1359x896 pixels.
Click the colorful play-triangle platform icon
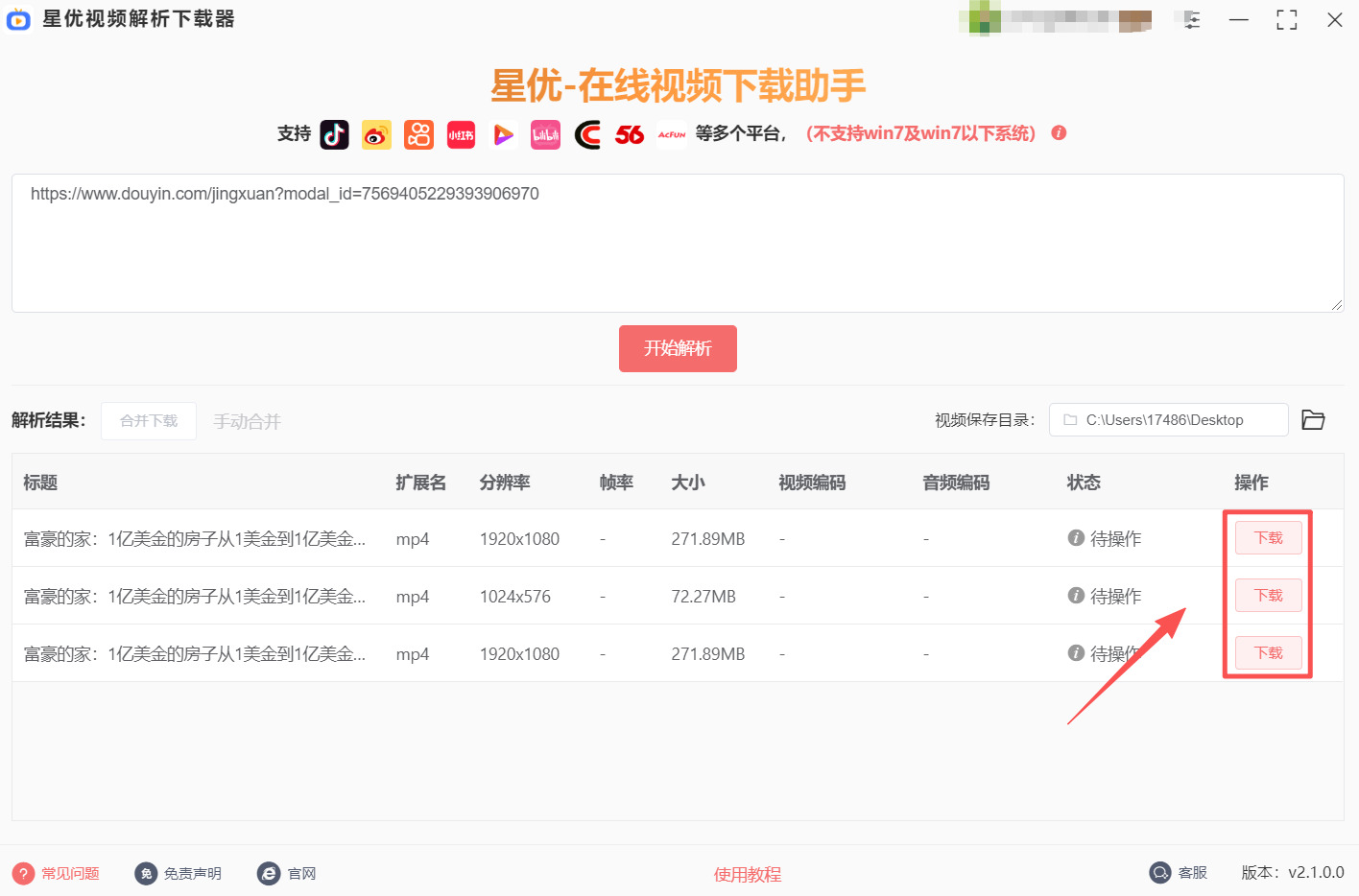point(503,134)
